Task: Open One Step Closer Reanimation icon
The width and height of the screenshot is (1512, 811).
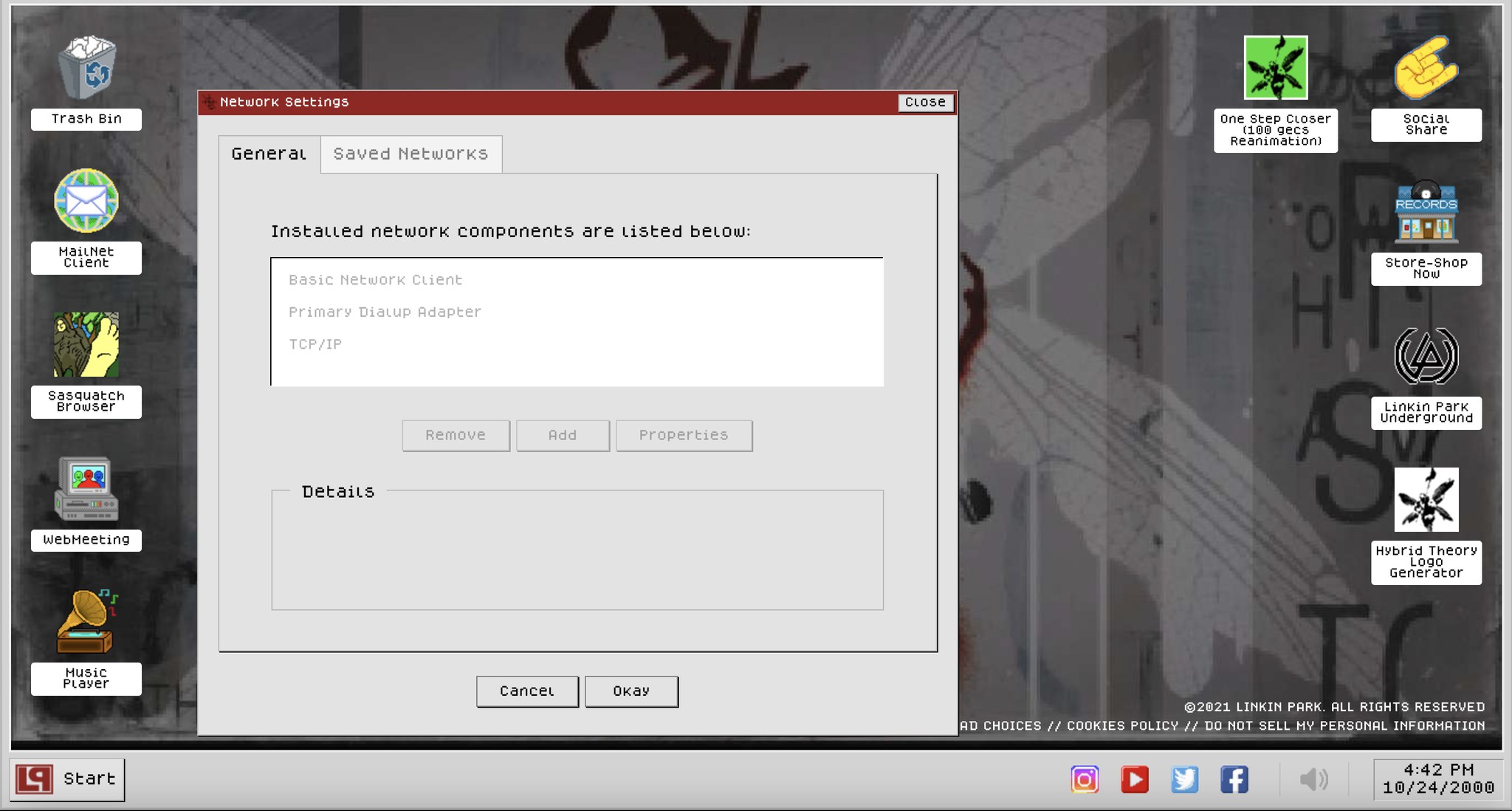Action: pos(1276,67)
